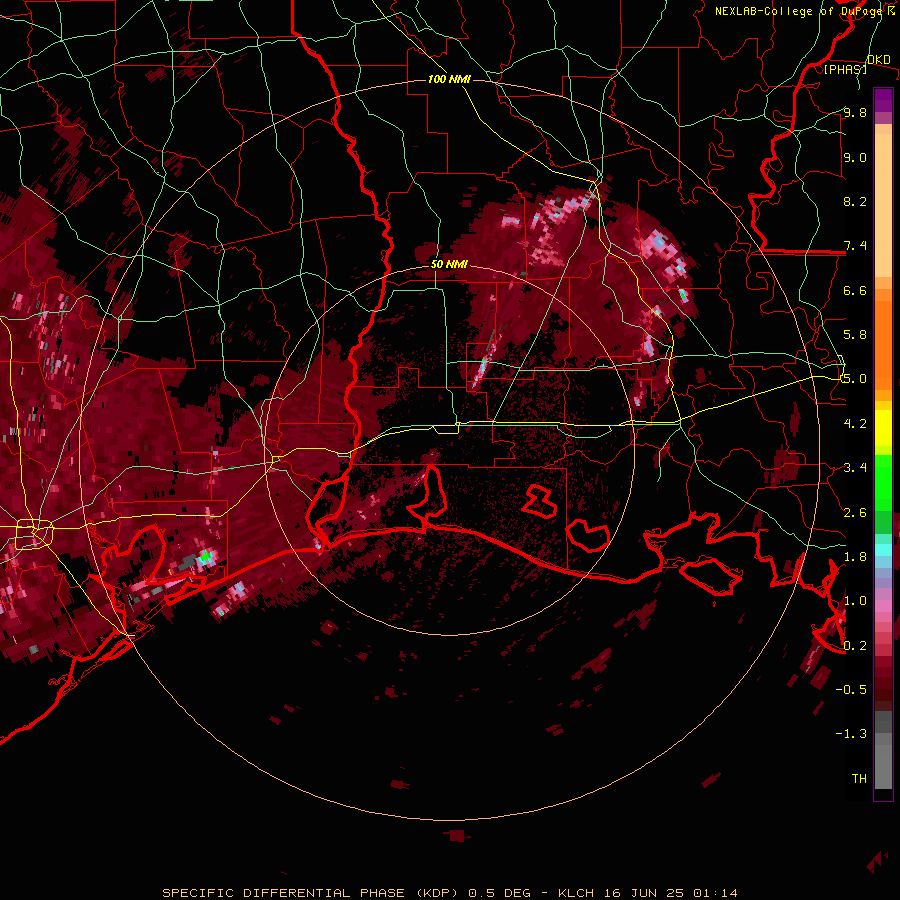Click the 9.0 scale value
Image resolution: width=900 pixels, height=900 pixels.
point(855,157)
